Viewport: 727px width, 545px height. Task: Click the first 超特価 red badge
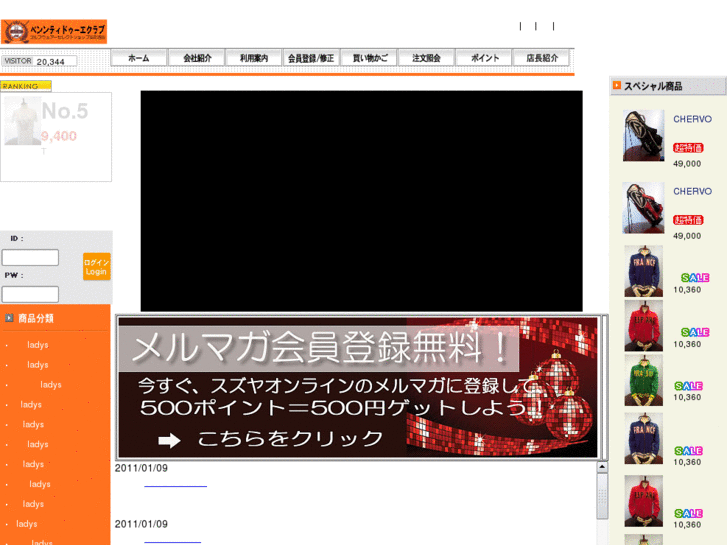click(688, 148)
